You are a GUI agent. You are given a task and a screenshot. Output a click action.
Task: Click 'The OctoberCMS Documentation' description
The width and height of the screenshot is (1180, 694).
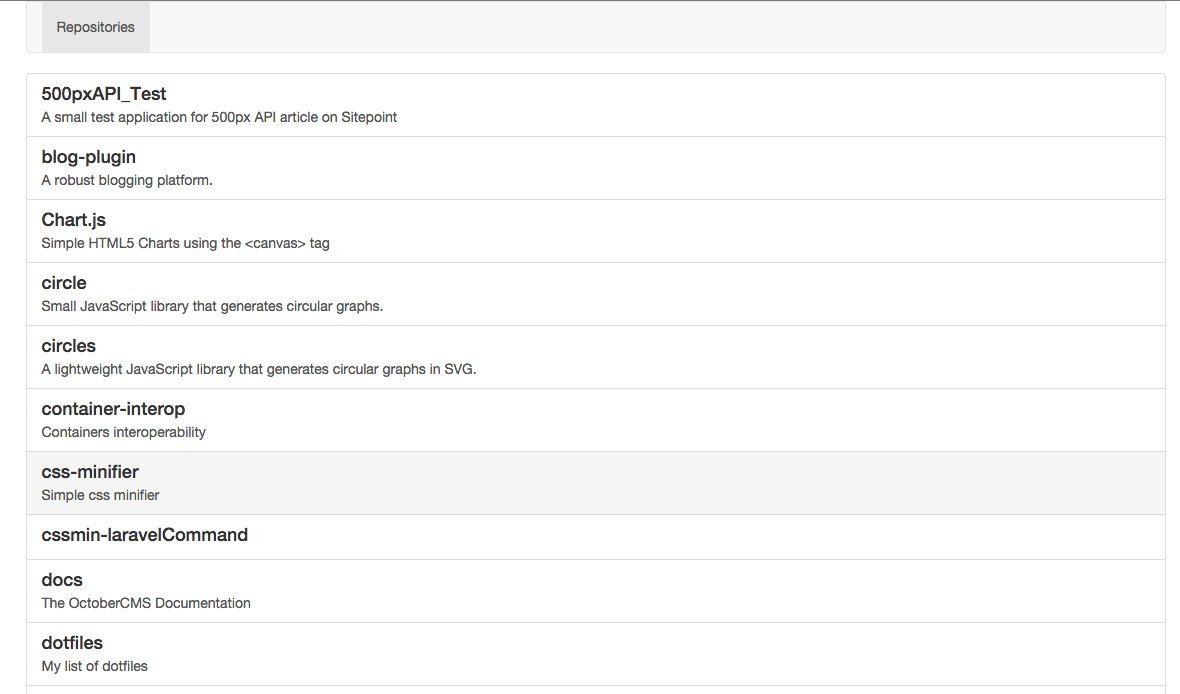(146, 603)
